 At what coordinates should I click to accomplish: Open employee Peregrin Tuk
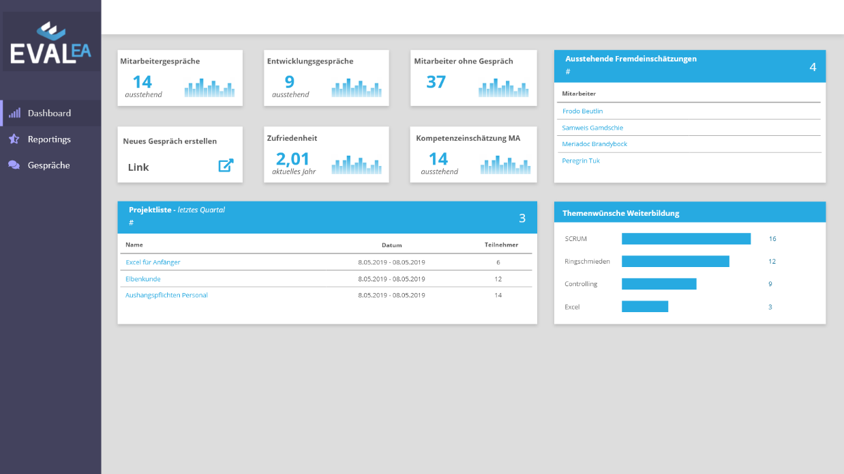coord(581,160)
